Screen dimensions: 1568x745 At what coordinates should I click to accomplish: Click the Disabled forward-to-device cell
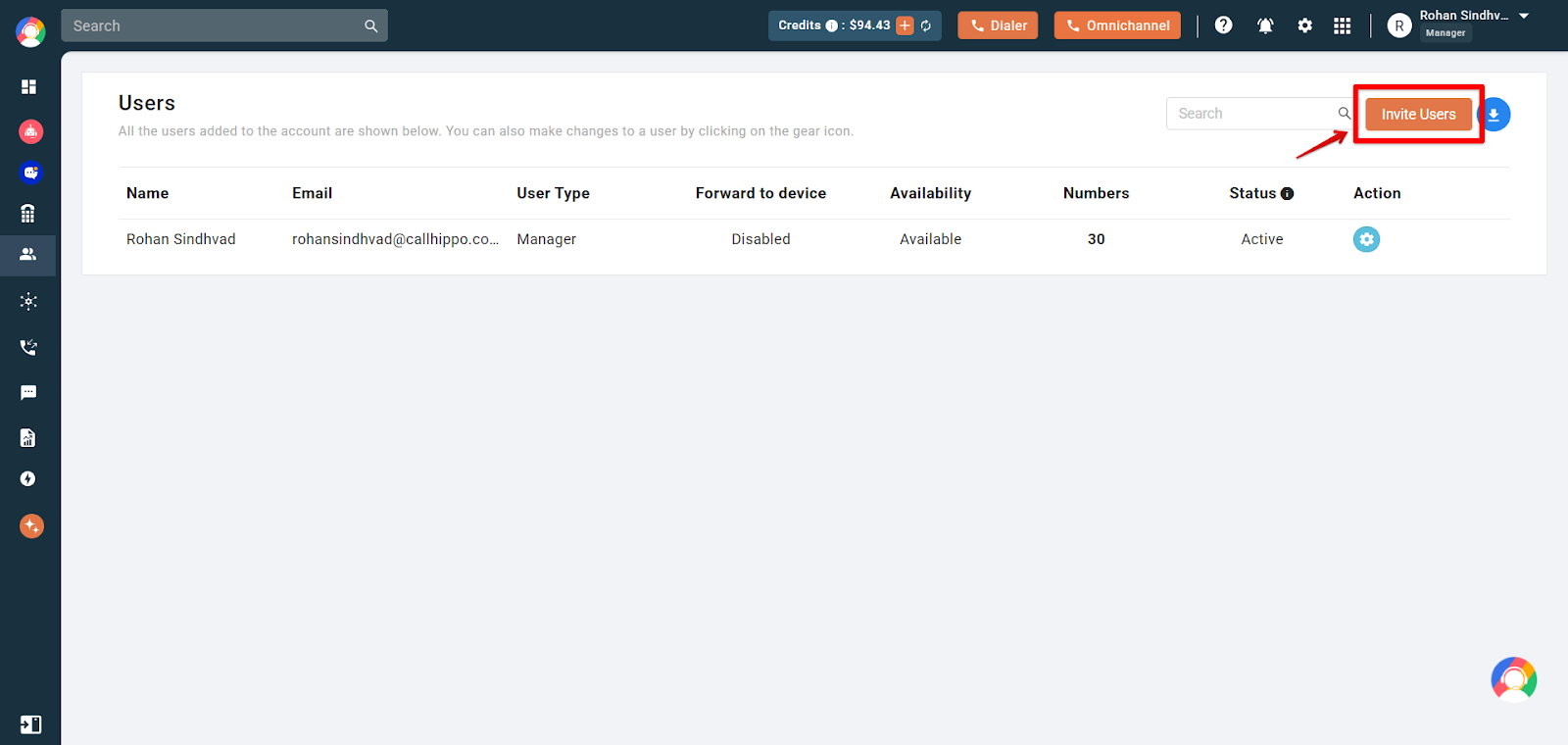coord(760,239)
